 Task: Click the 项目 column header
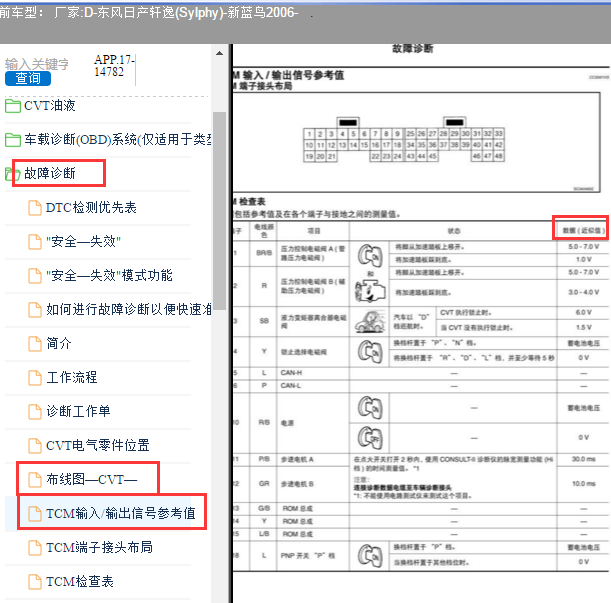[314, 231]
